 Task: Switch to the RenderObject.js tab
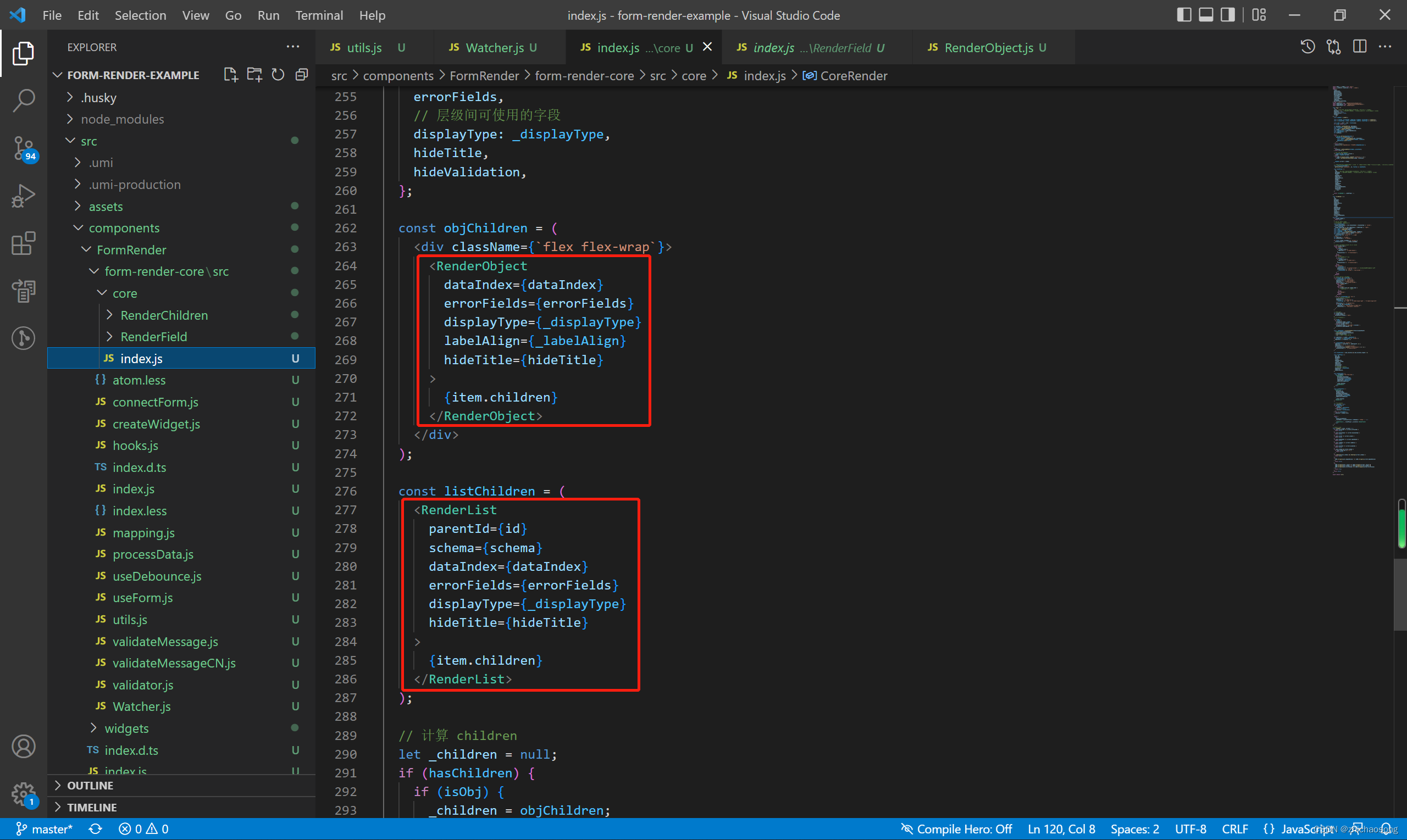click(x=994, y=48)
